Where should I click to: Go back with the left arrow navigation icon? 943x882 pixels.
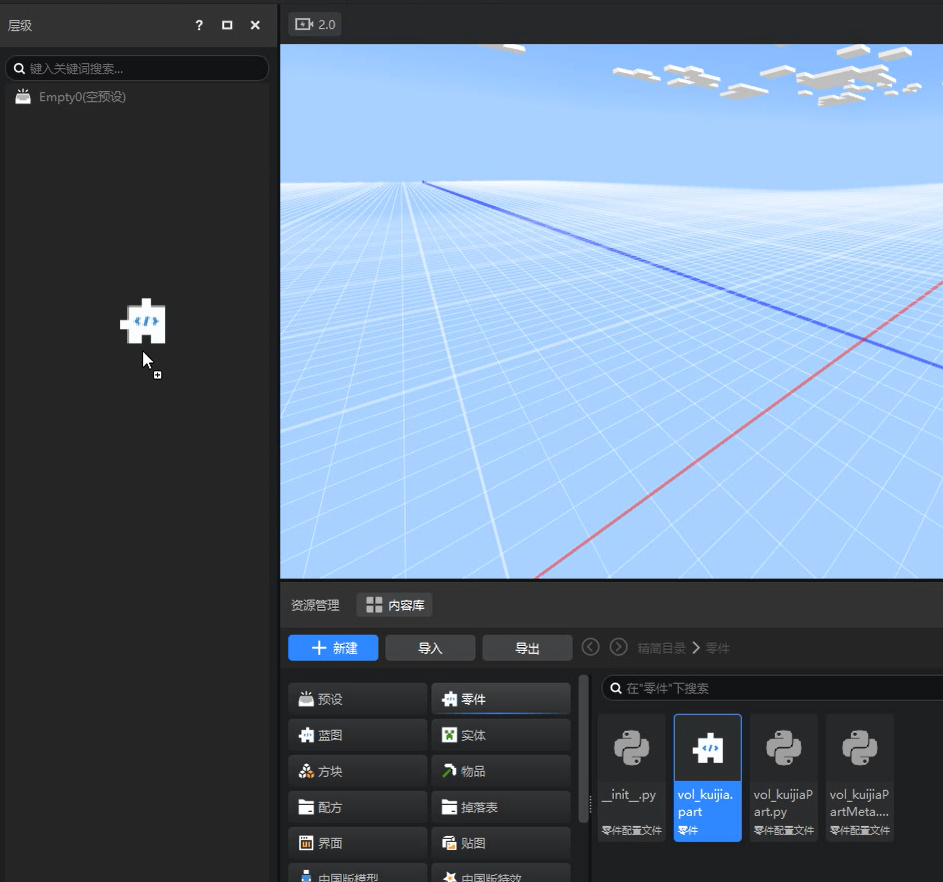(591, 647)
